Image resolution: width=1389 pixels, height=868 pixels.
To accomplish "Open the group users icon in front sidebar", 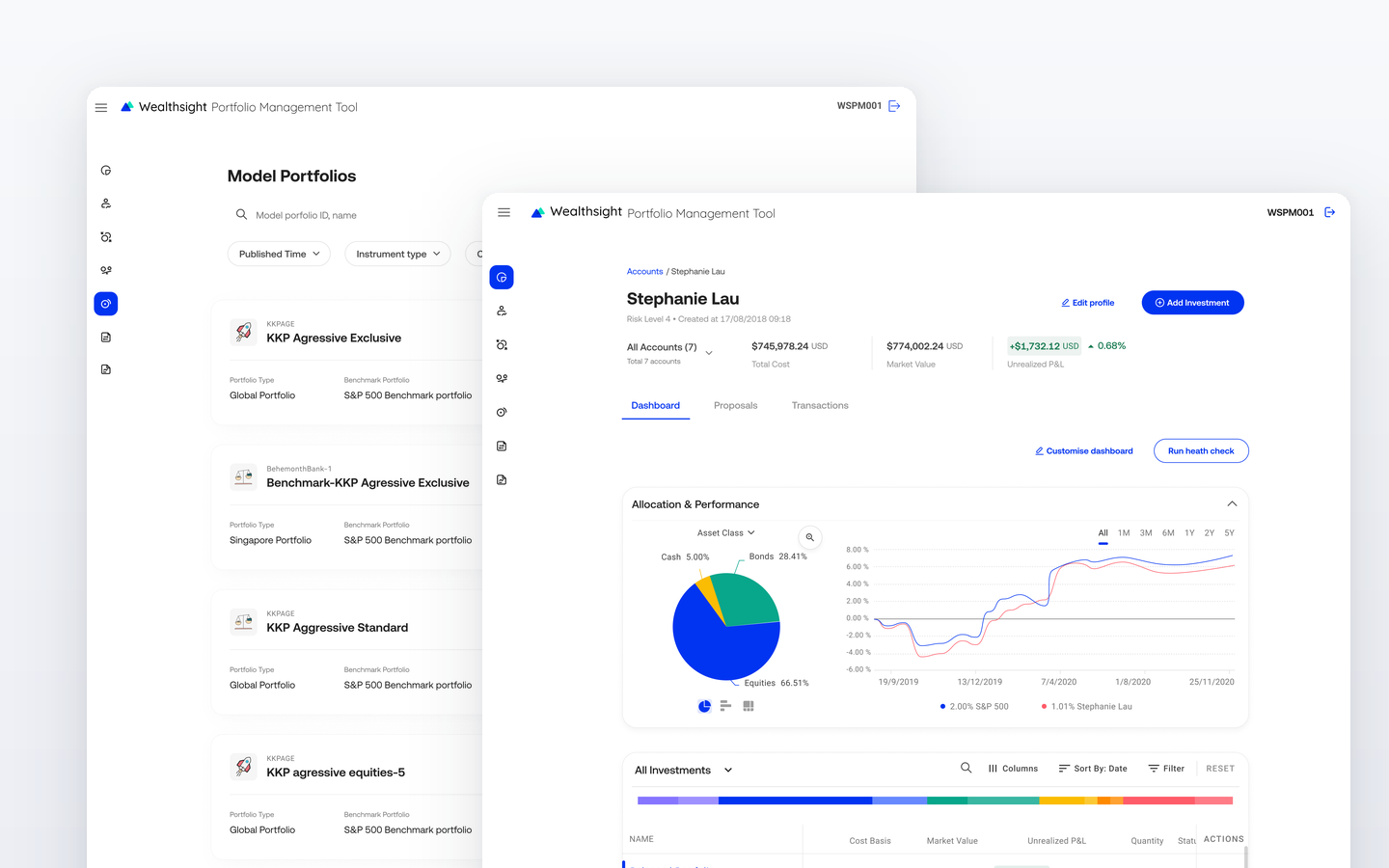I will click(x=502, y=378).
